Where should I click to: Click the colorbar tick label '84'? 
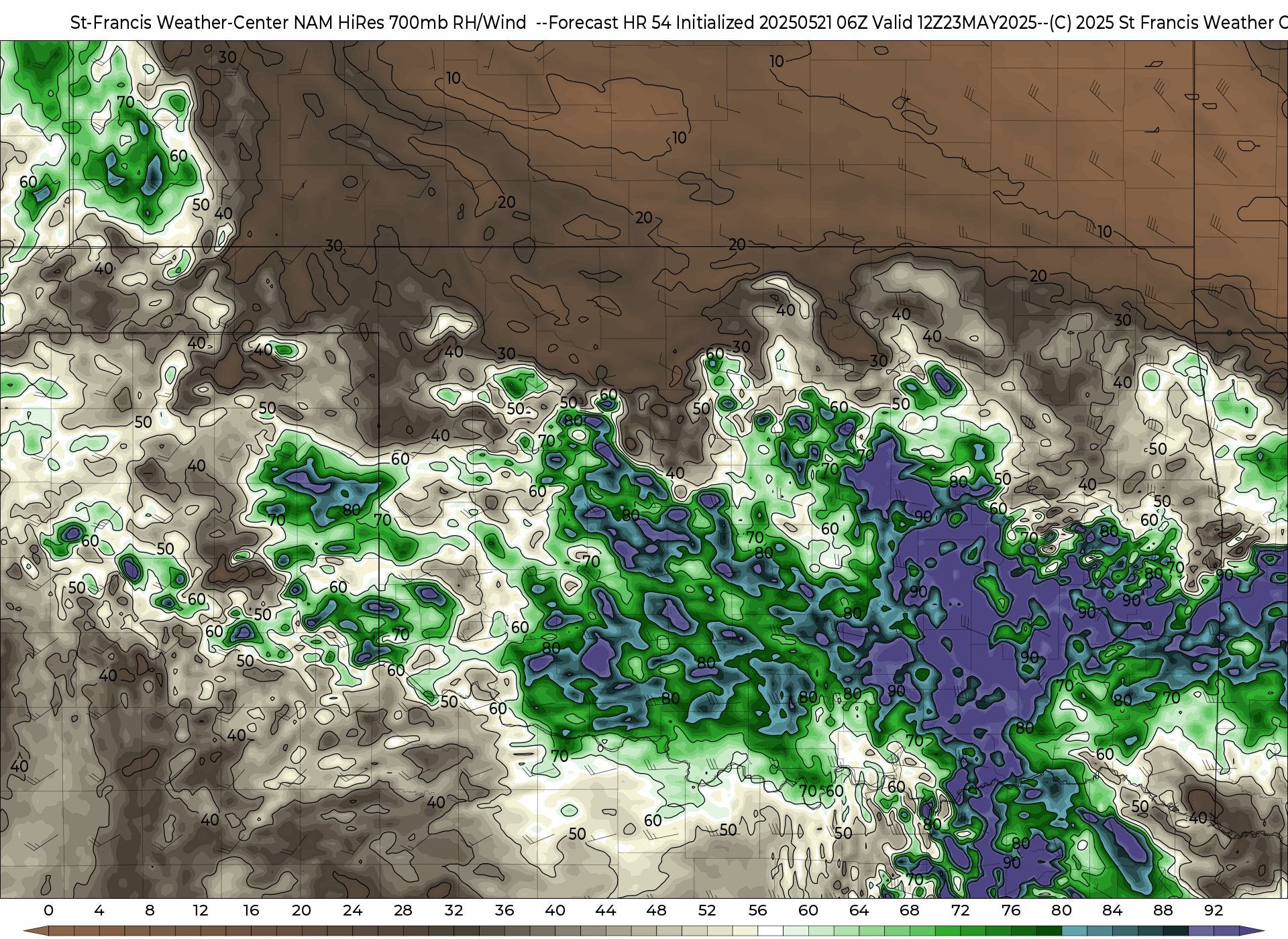[1112, 910]
